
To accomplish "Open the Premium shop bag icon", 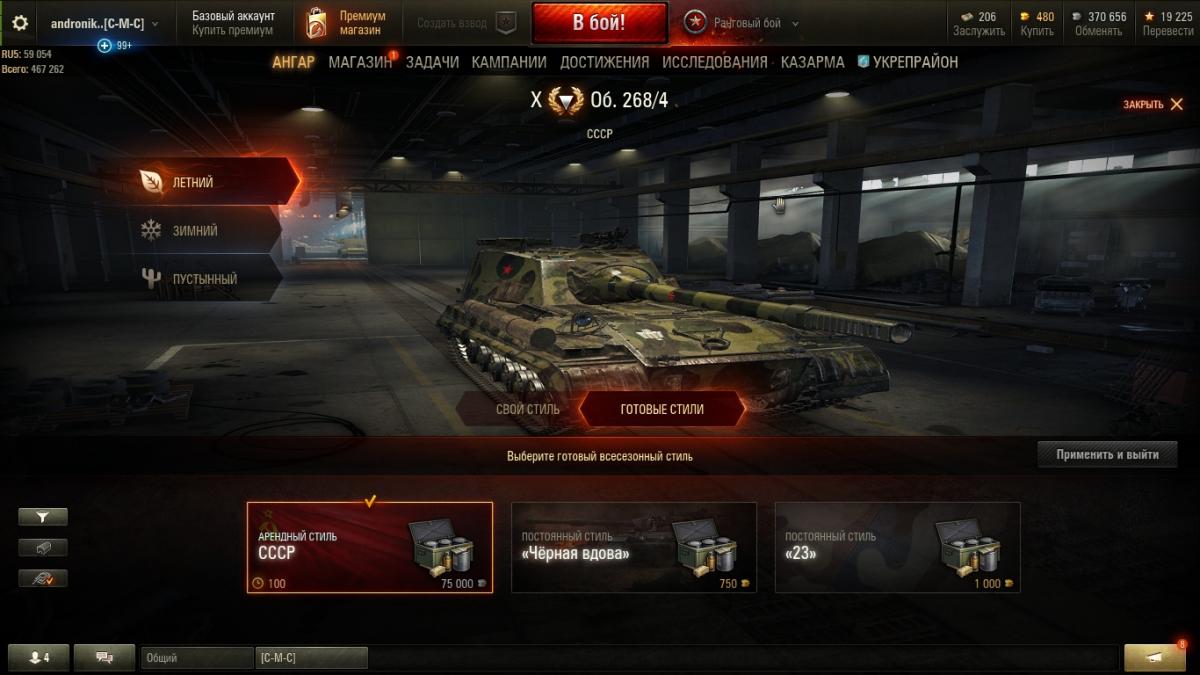I will (316, 23).
